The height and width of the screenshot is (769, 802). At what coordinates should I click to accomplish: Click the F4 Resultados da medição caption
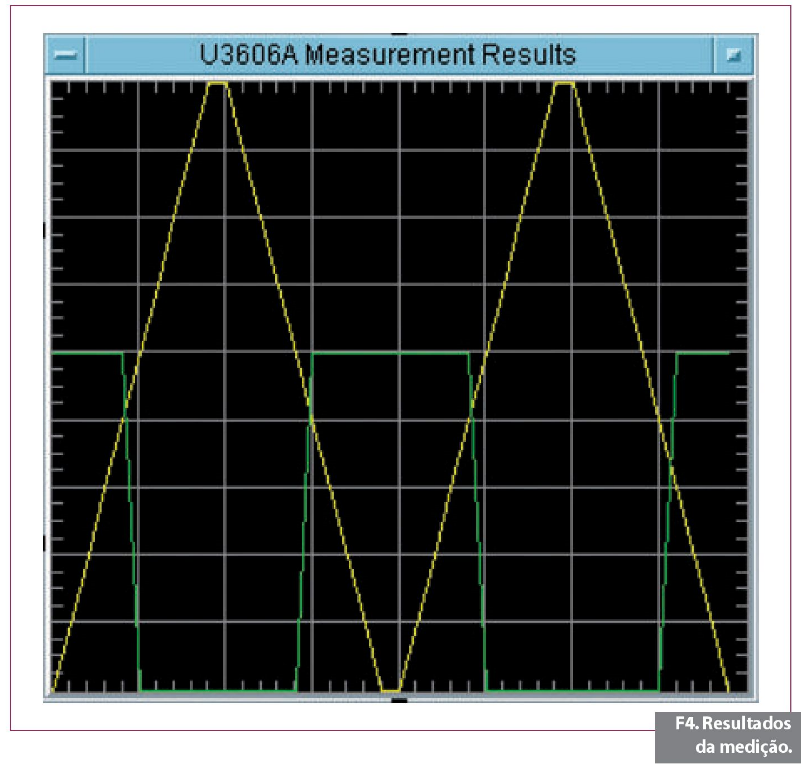(733, 735)
